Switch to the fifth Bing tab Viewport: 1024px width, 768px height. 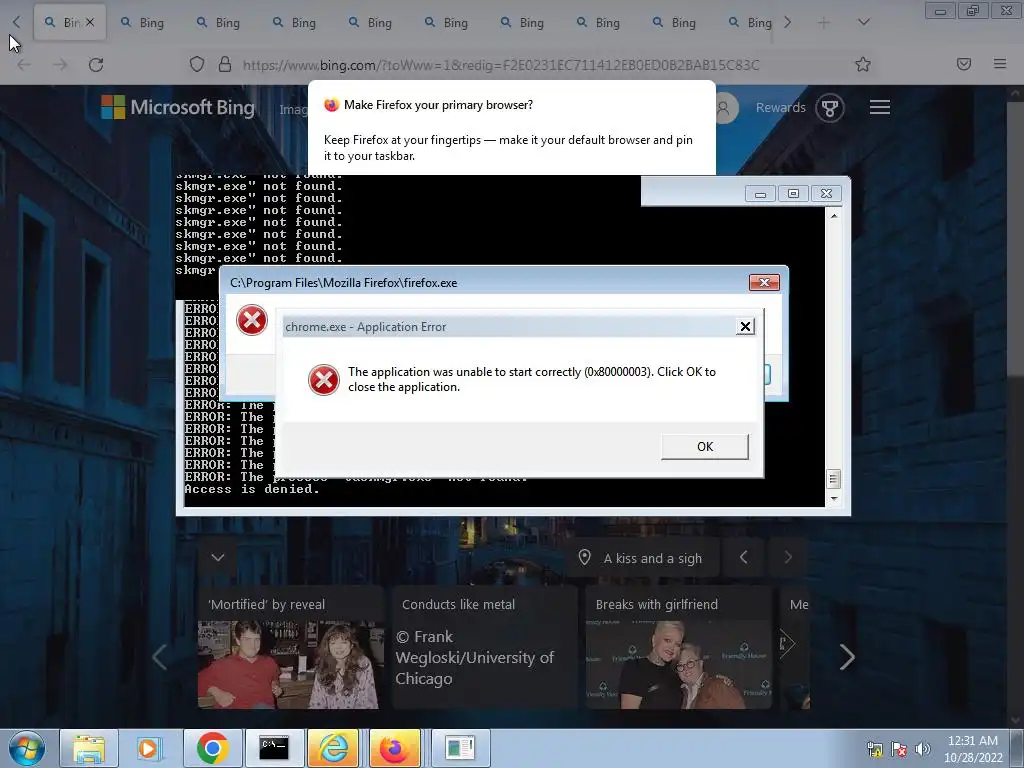coord(370,23)
